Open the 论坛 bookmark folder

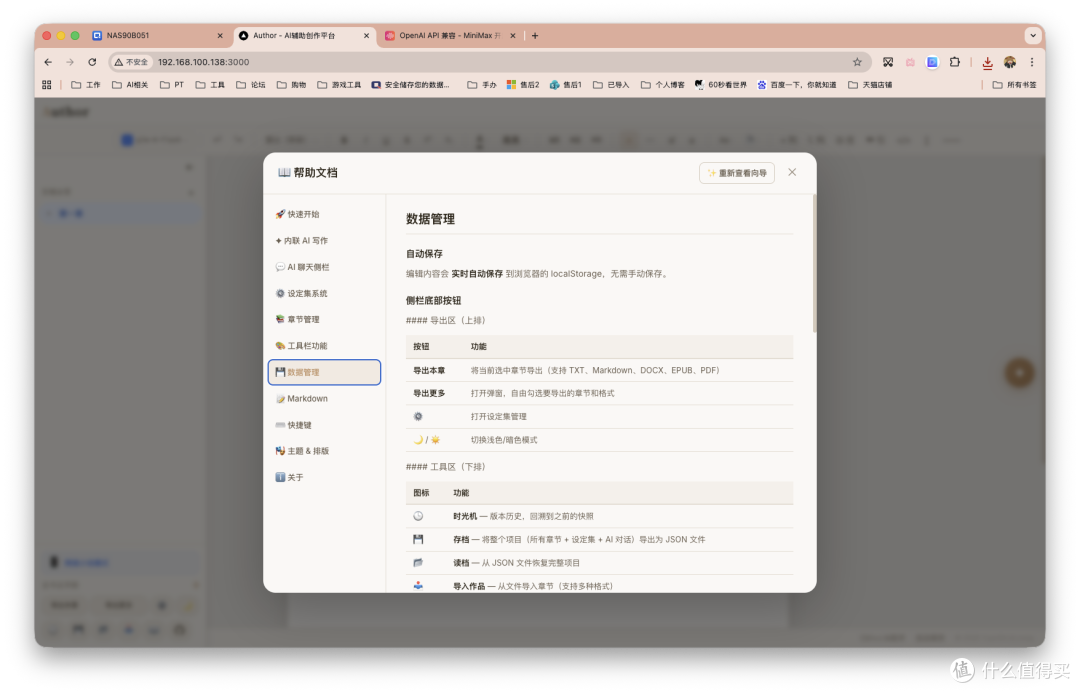pyautogui.click(x=251, y=85)
